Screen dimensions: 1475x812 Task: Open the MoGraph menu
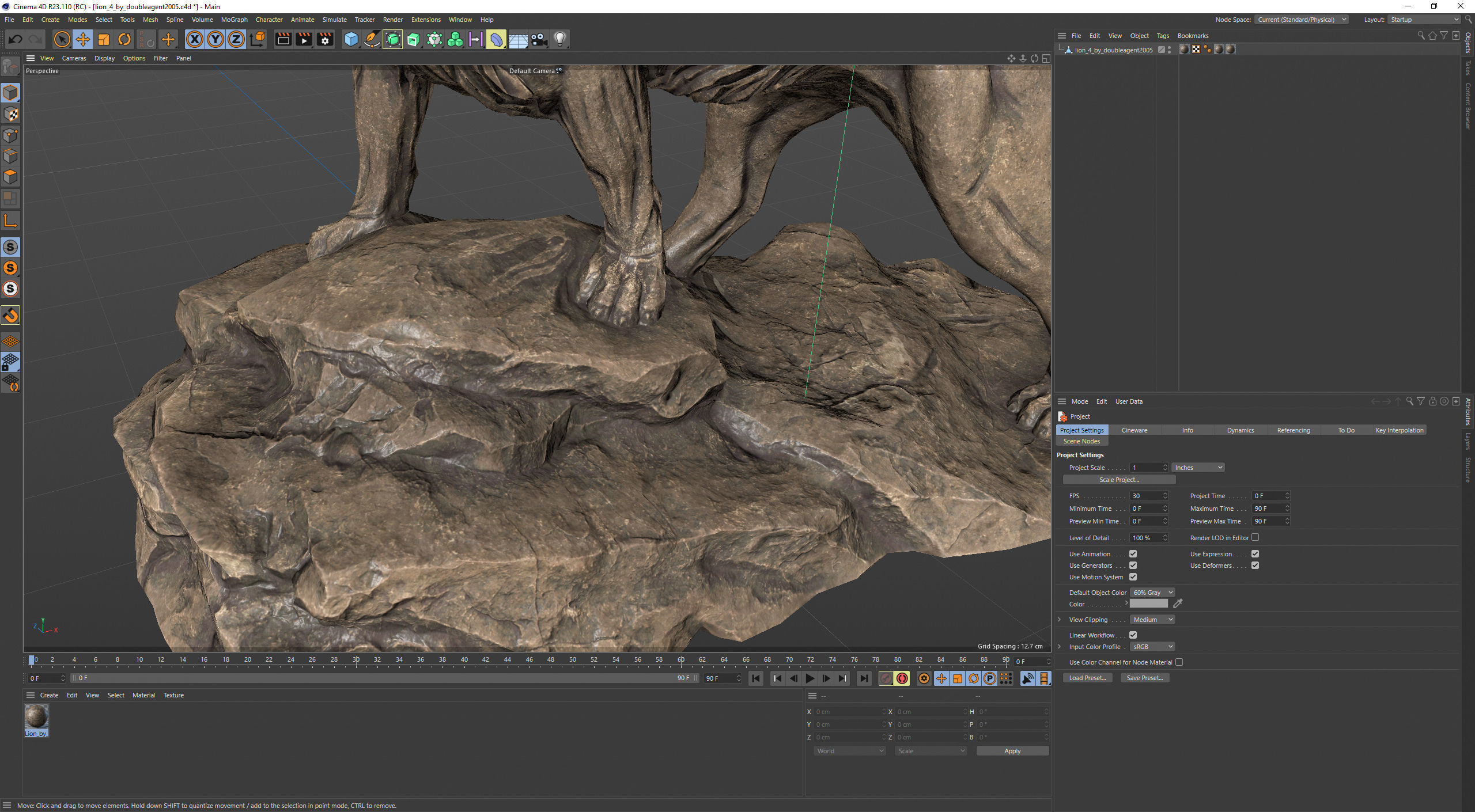[x=234, y=20]
